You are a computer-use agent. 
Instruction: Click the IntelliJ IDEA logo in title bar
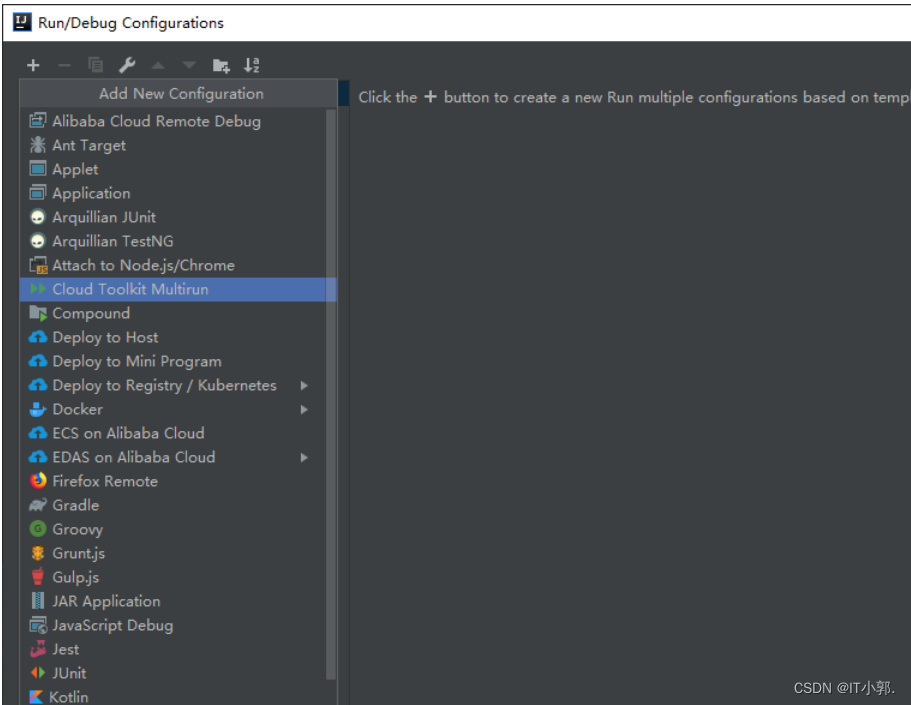[x=22, y=23]
